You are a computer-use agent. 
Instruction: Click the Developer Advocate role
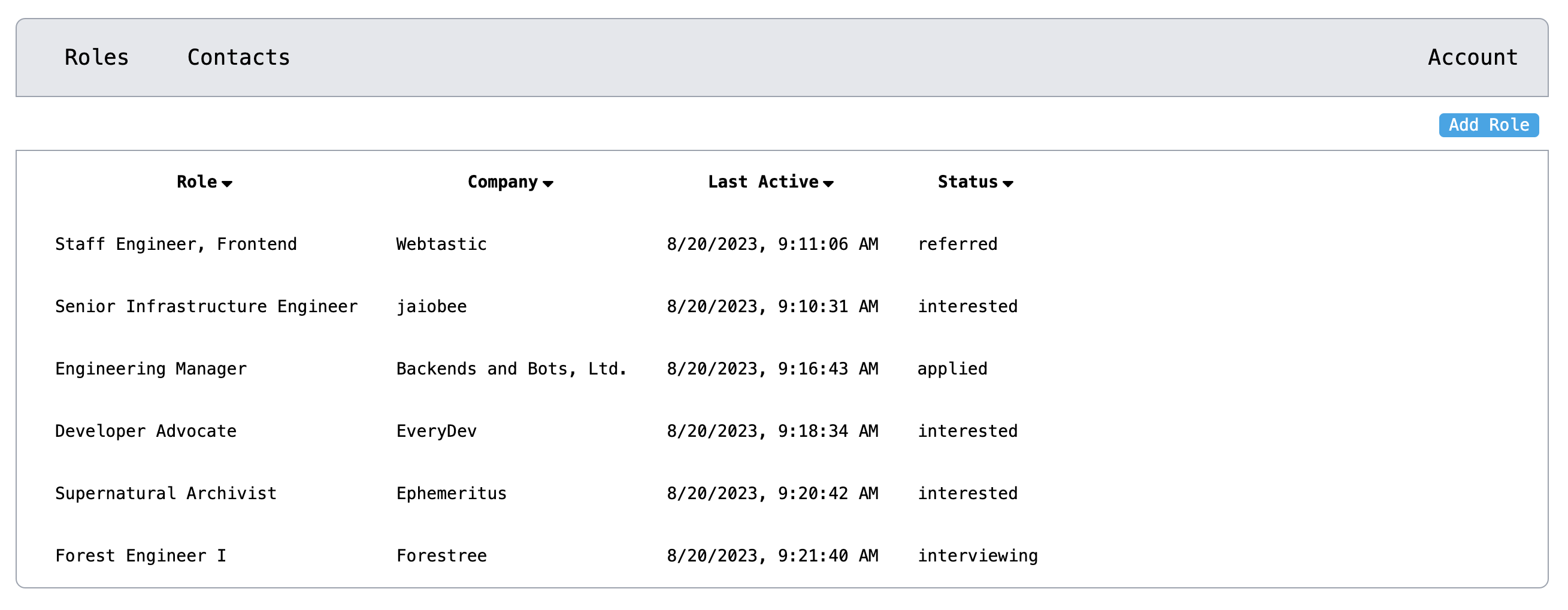tap(146, 431)
